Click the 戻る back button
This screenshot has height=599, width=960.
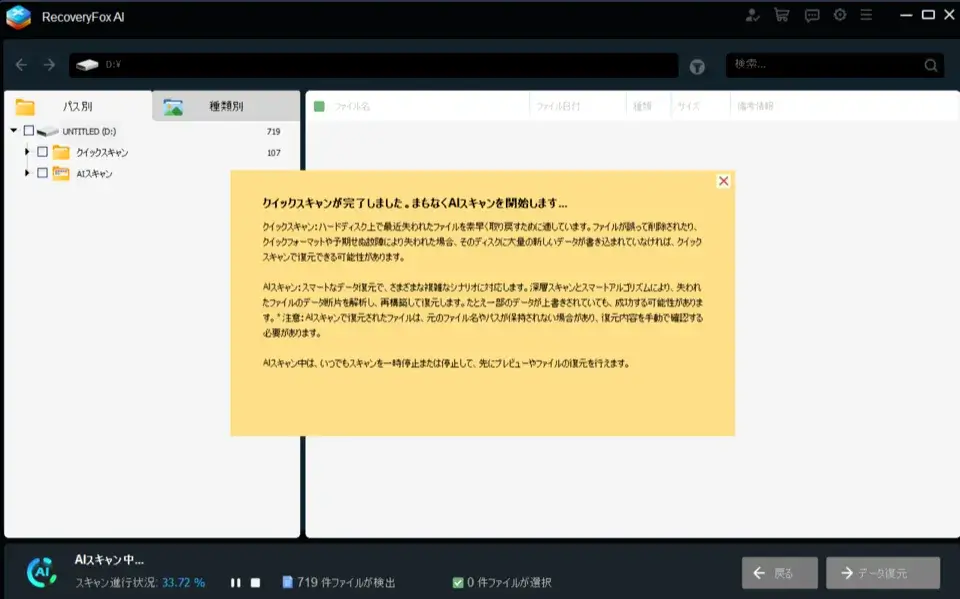tap(779, 573)
